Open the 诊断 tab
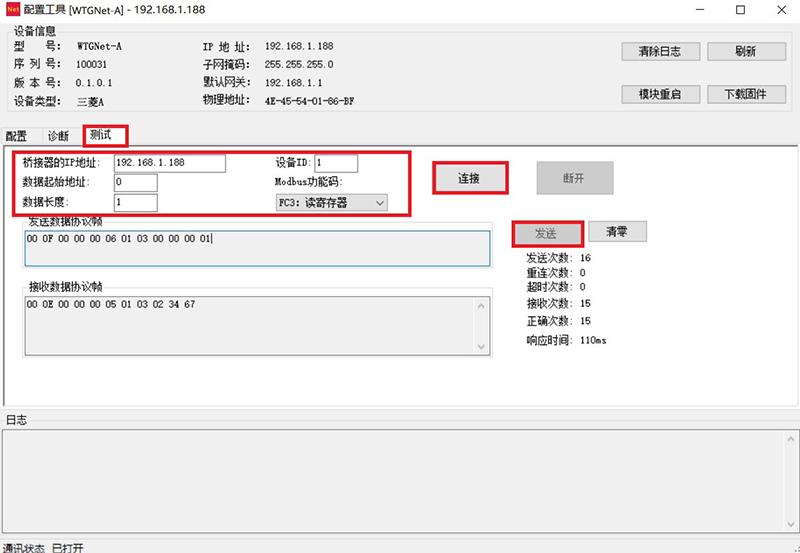 click(58, 136)
